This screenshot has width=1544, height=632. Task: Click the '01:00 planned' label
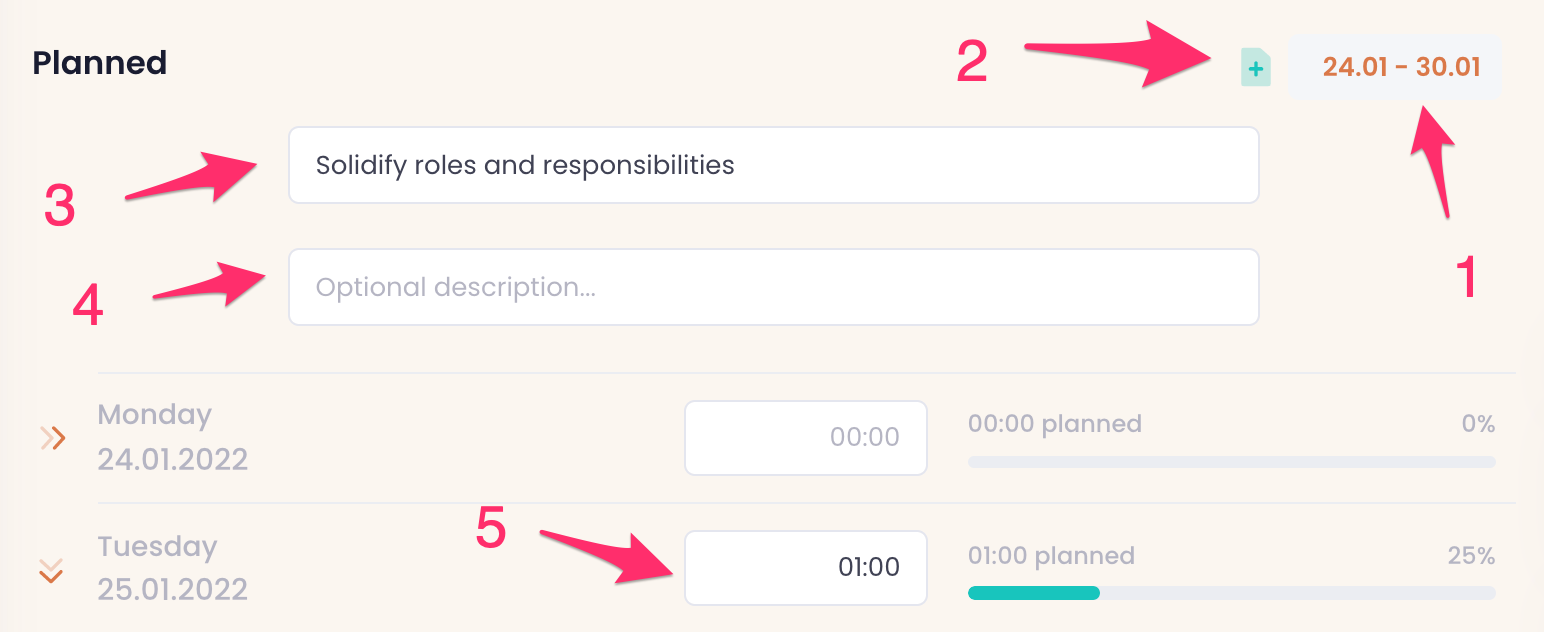click(x=1051, y=555)
